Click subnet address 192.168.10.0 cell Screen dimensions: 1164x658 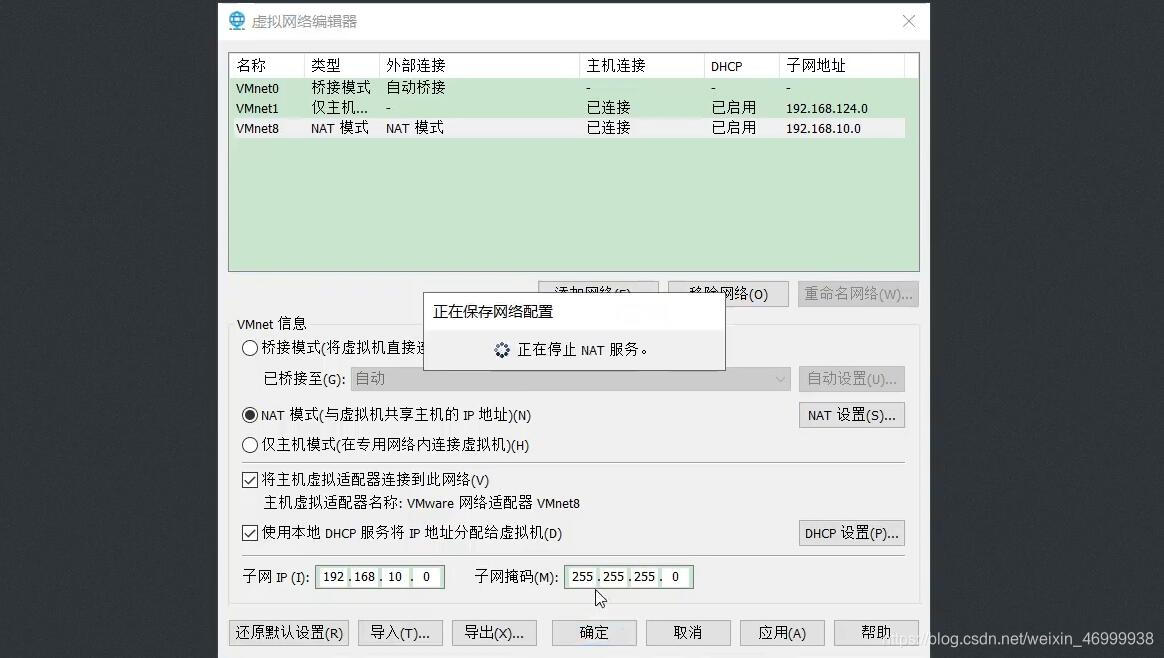point(823,128)
